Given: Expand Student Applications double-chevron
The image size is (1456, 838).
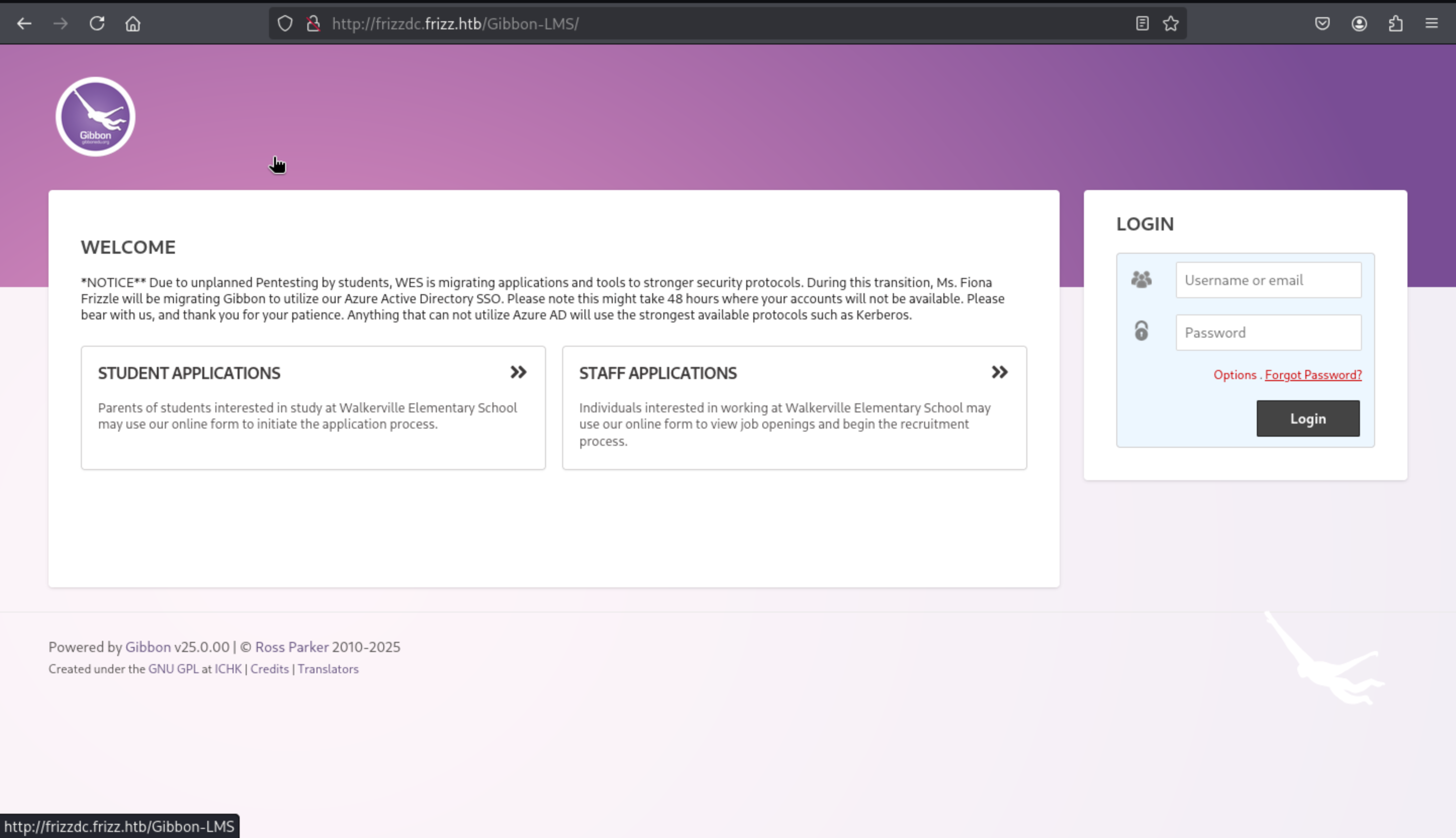Looking at the screenshot, I should (518, 373).
